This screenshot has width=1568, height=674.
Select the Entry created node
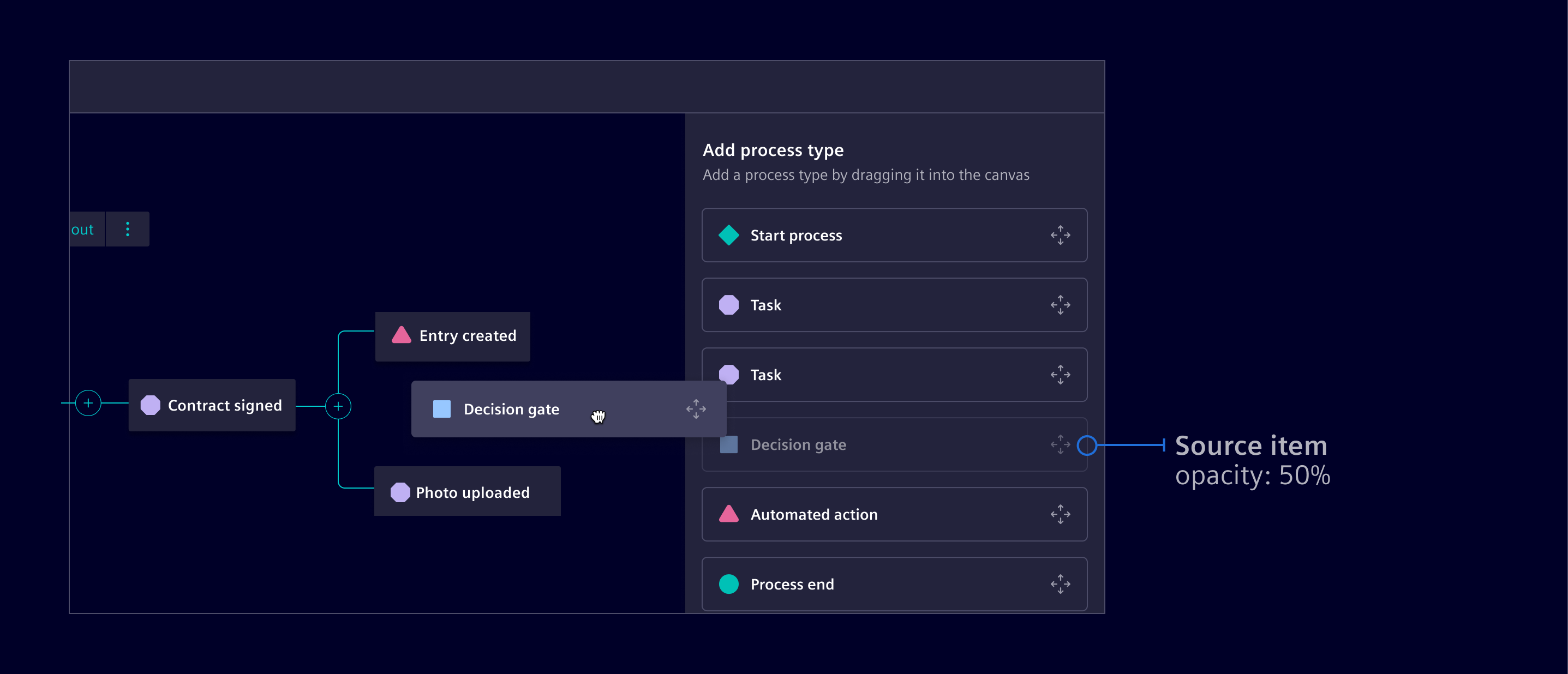click(452, 336)
